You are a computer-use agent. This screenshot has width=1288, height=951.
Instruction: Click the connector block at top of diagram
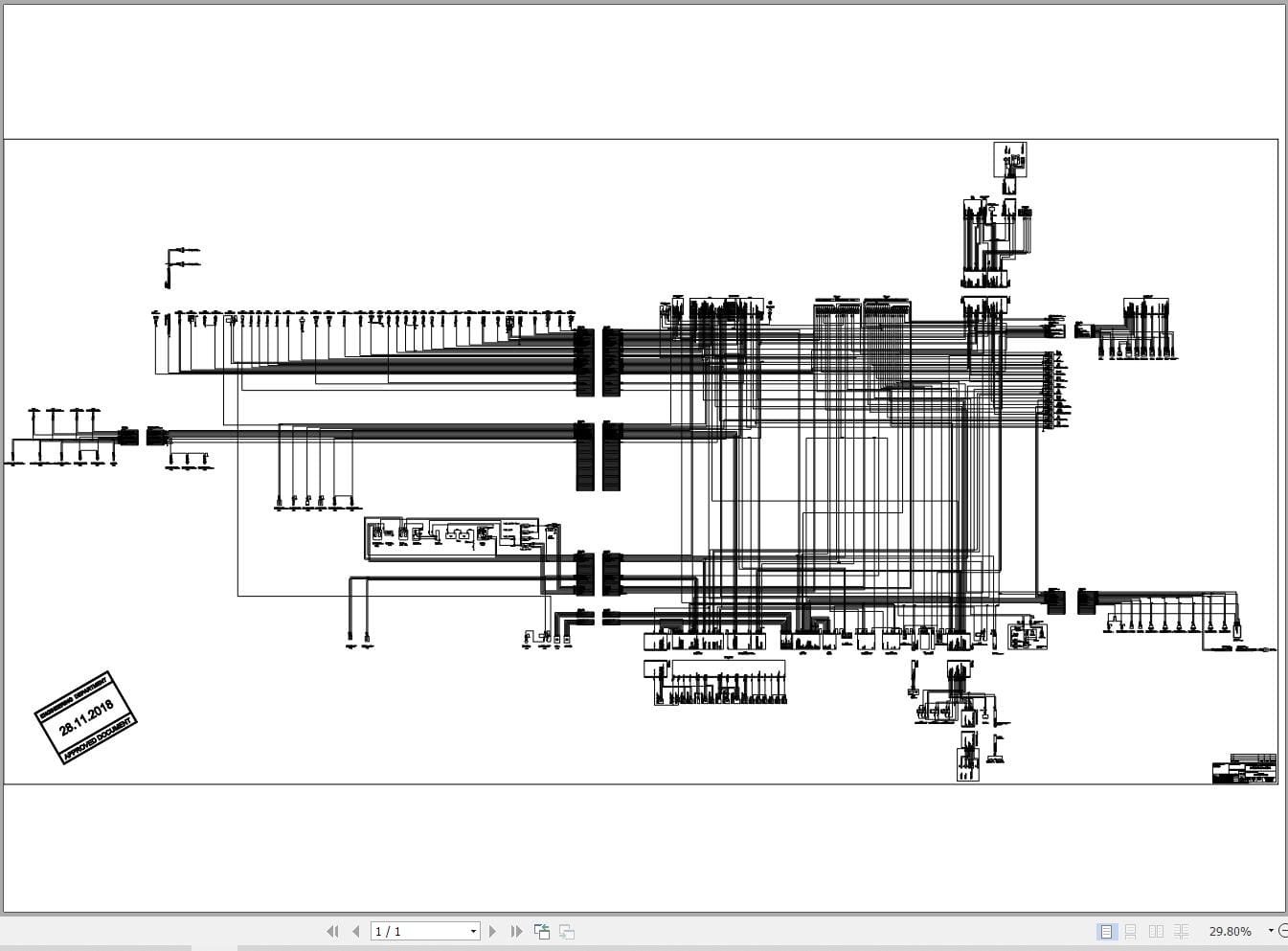pyautogui.click(x=1010, y=160)
